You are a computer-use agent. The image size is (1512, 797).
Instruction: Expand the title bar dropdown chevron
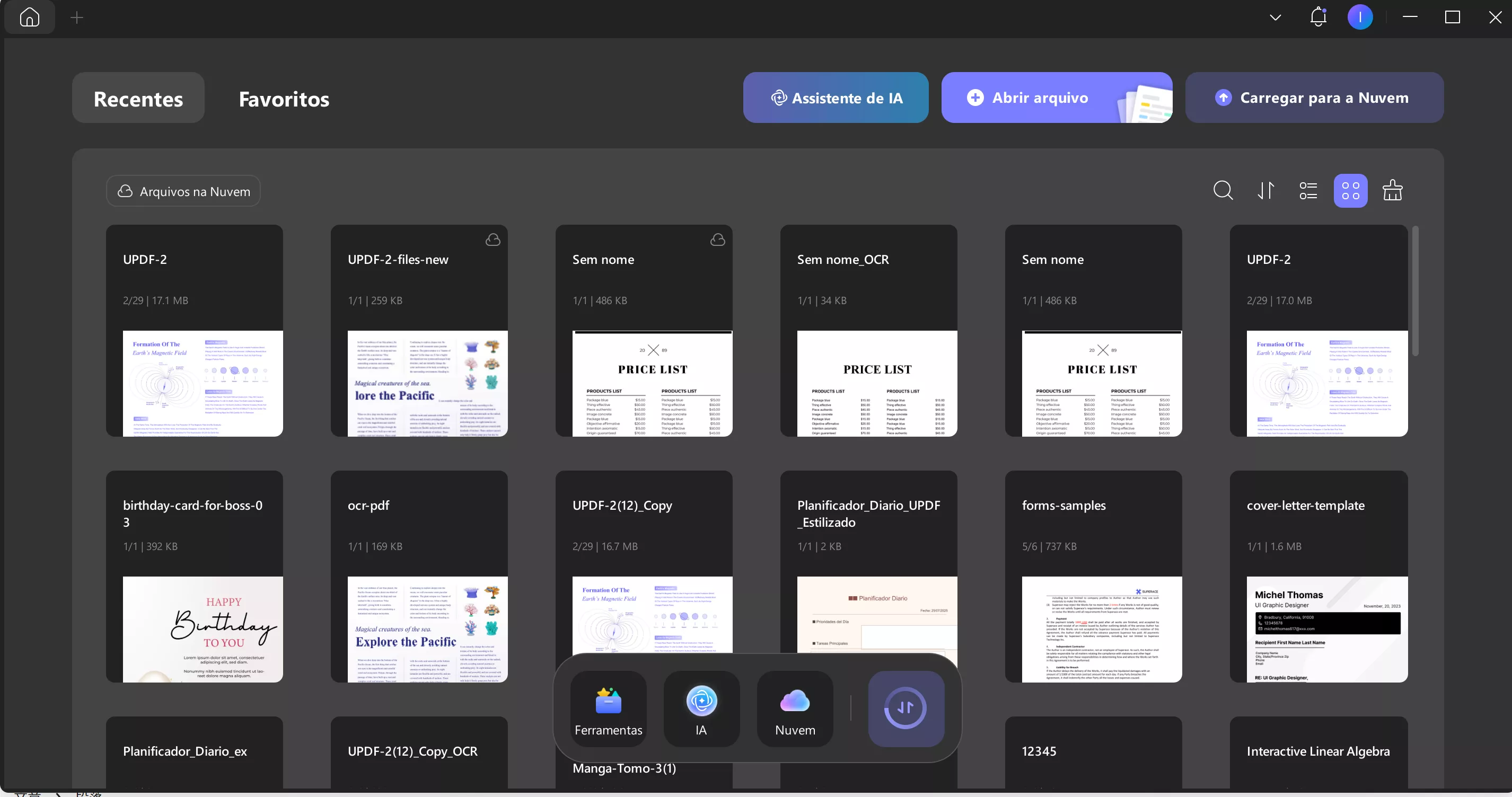pos(1275,17)
